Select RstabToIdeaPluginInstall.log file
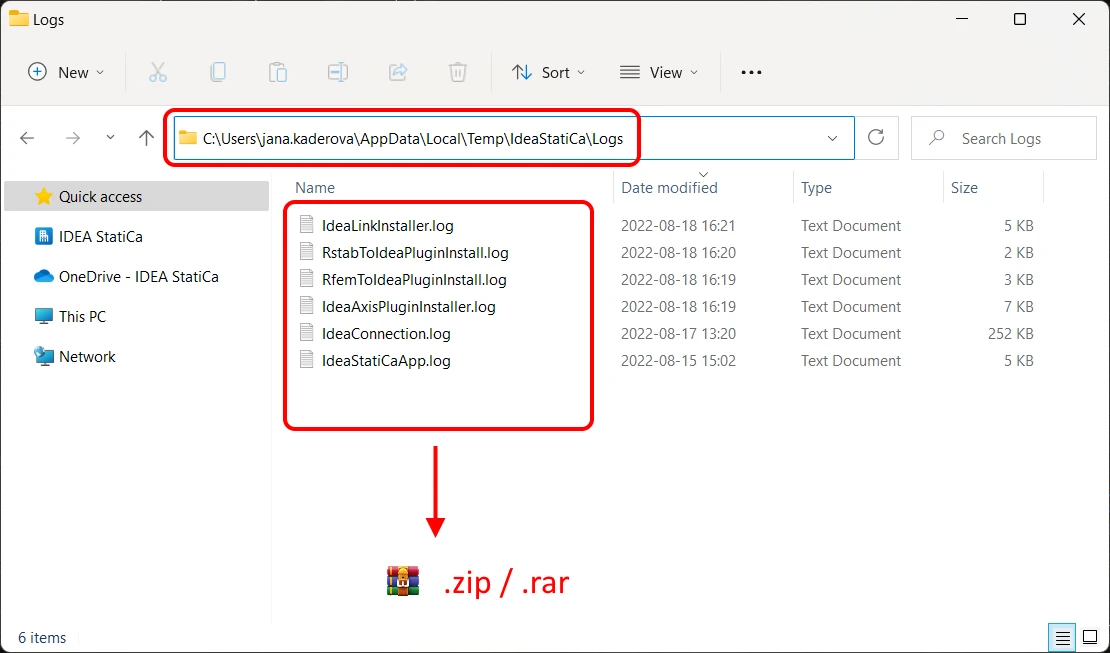The width and height of the screenshot is (1110, 653). (415, 253)
